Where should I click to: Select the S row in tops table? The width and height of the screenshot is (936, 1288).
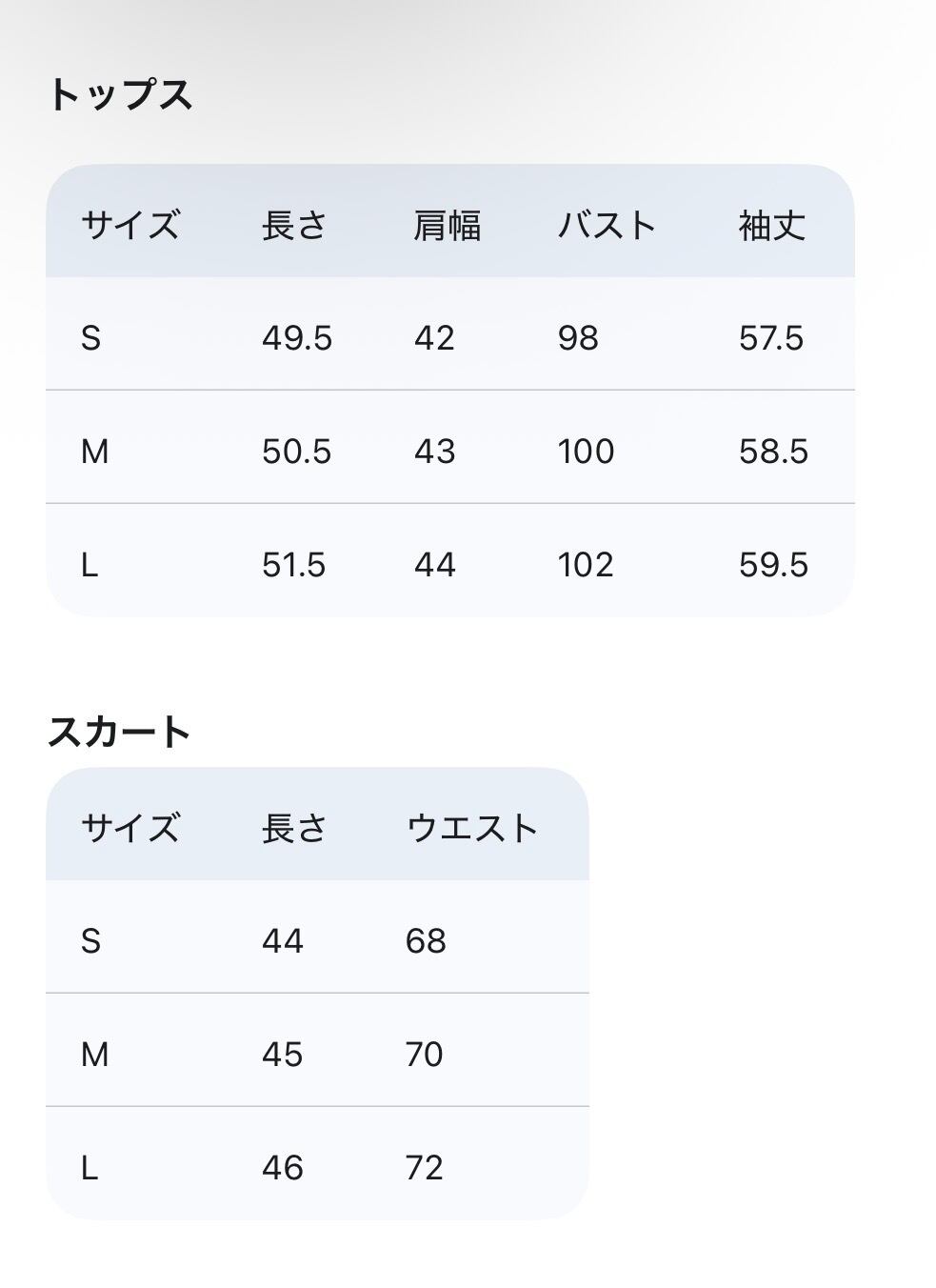point(450,334)
